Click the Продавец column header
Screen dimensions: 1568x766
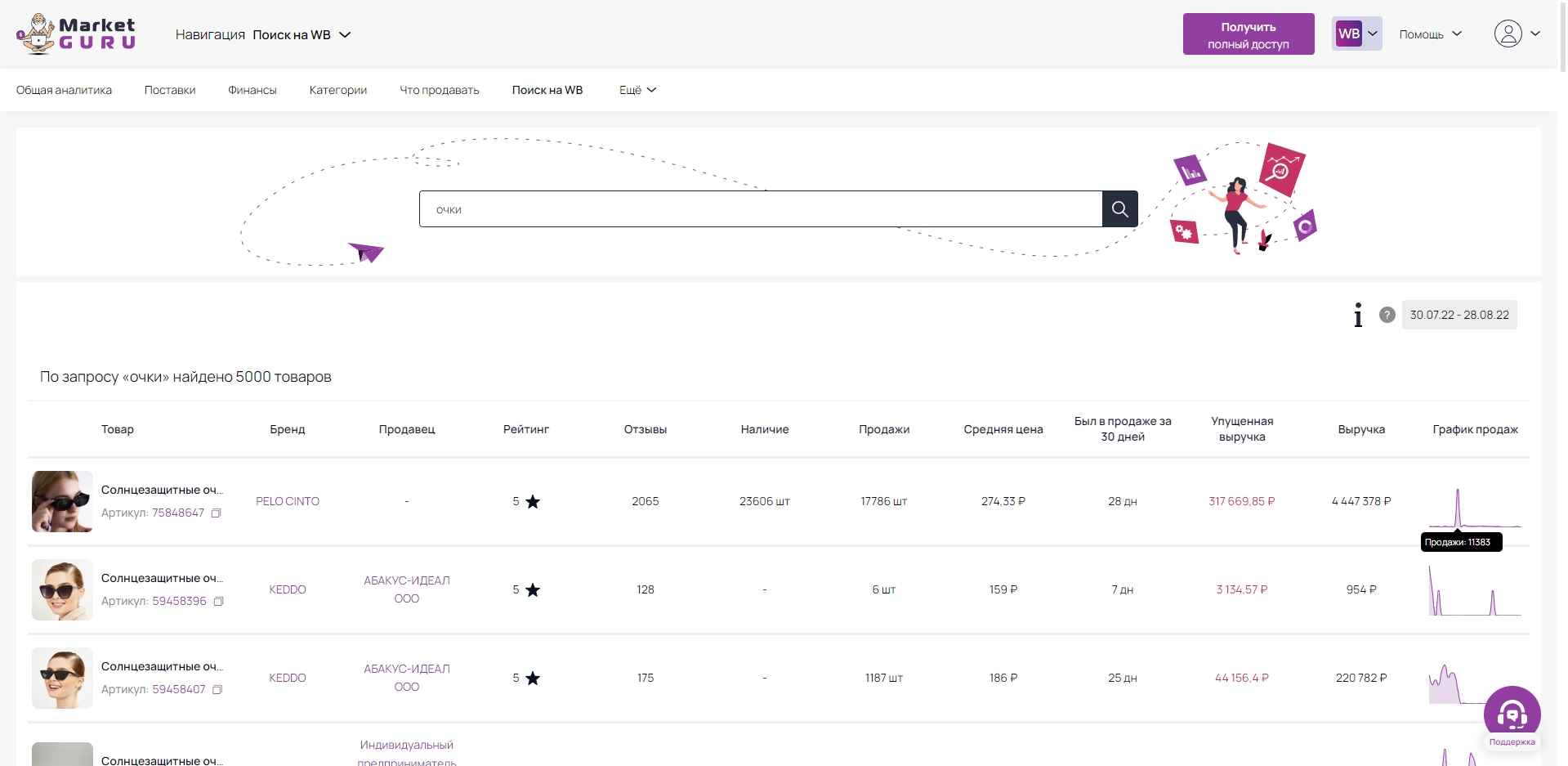tap(407, 429)
